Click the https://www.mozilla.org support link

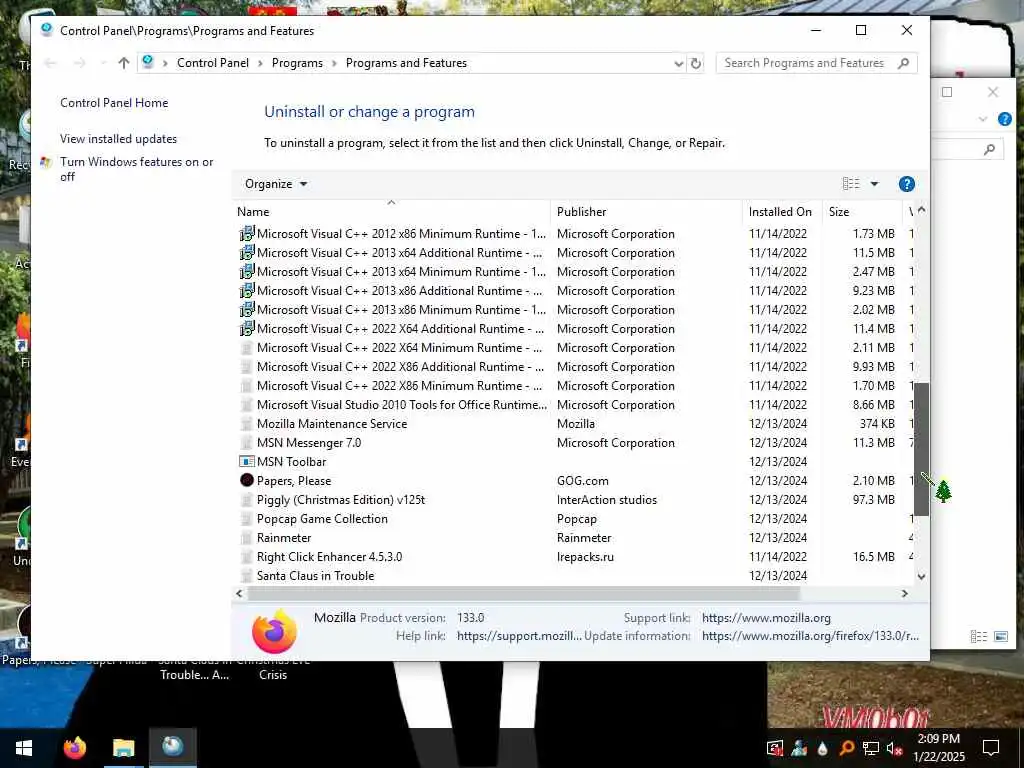766,618
